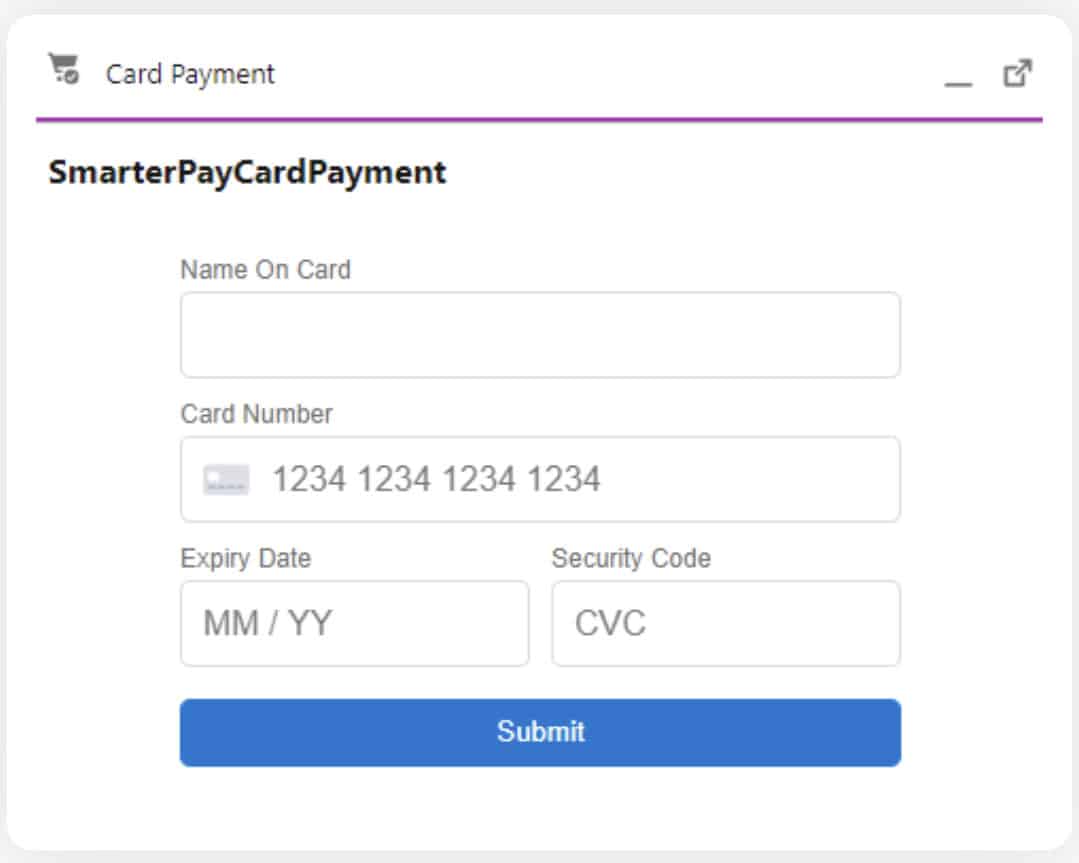Click the Expiry Date label
Image resolution: width=1079 pixels, height=863 pixels.
(245, 558)
